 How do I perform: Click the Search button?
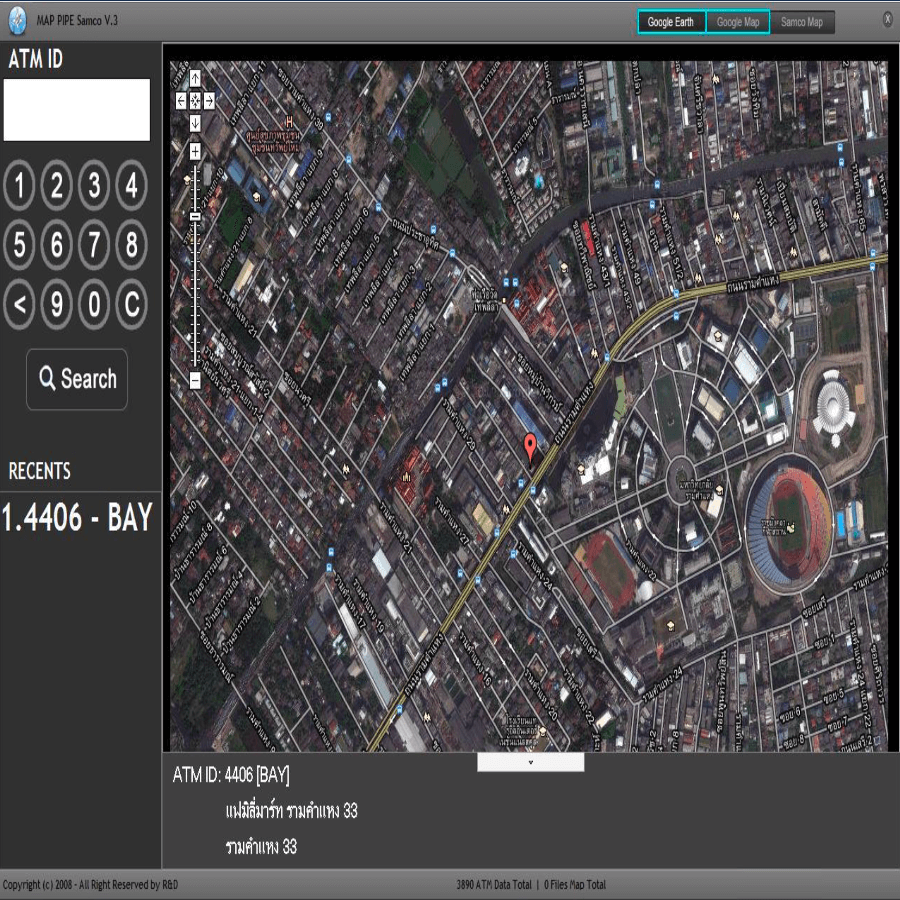coord(77,379)
